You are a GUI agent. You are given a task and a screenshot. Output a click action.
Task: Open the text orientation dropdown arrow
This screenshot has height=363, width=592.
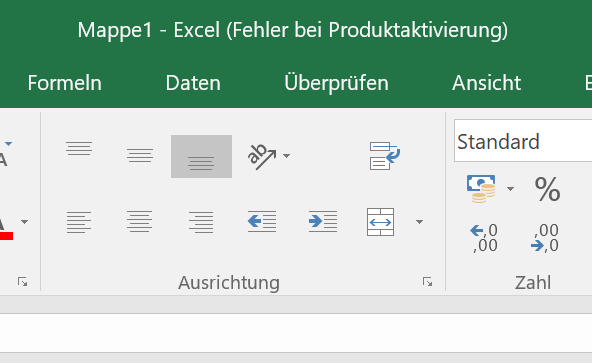pos(287,156)
